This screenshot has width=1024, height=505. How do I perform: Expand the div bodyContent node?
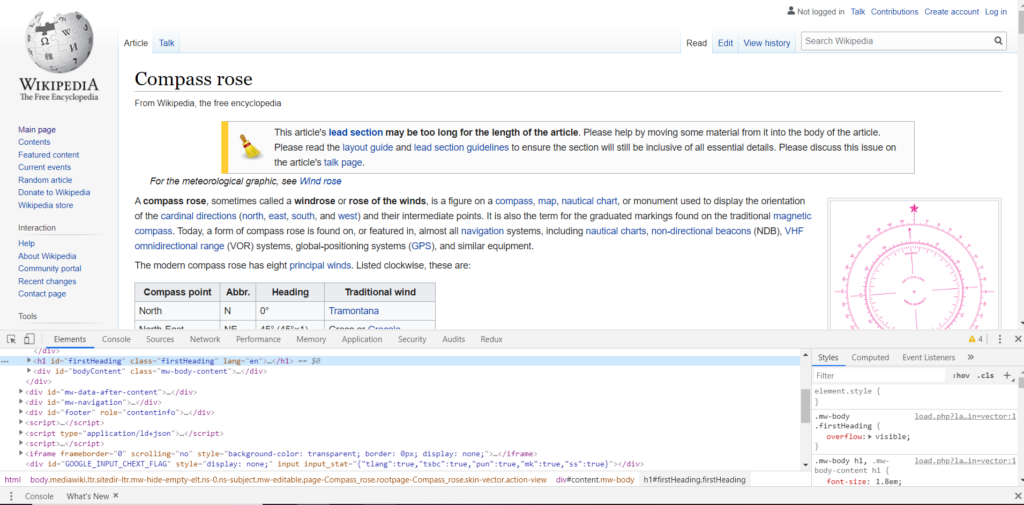(x=29, y=370)
